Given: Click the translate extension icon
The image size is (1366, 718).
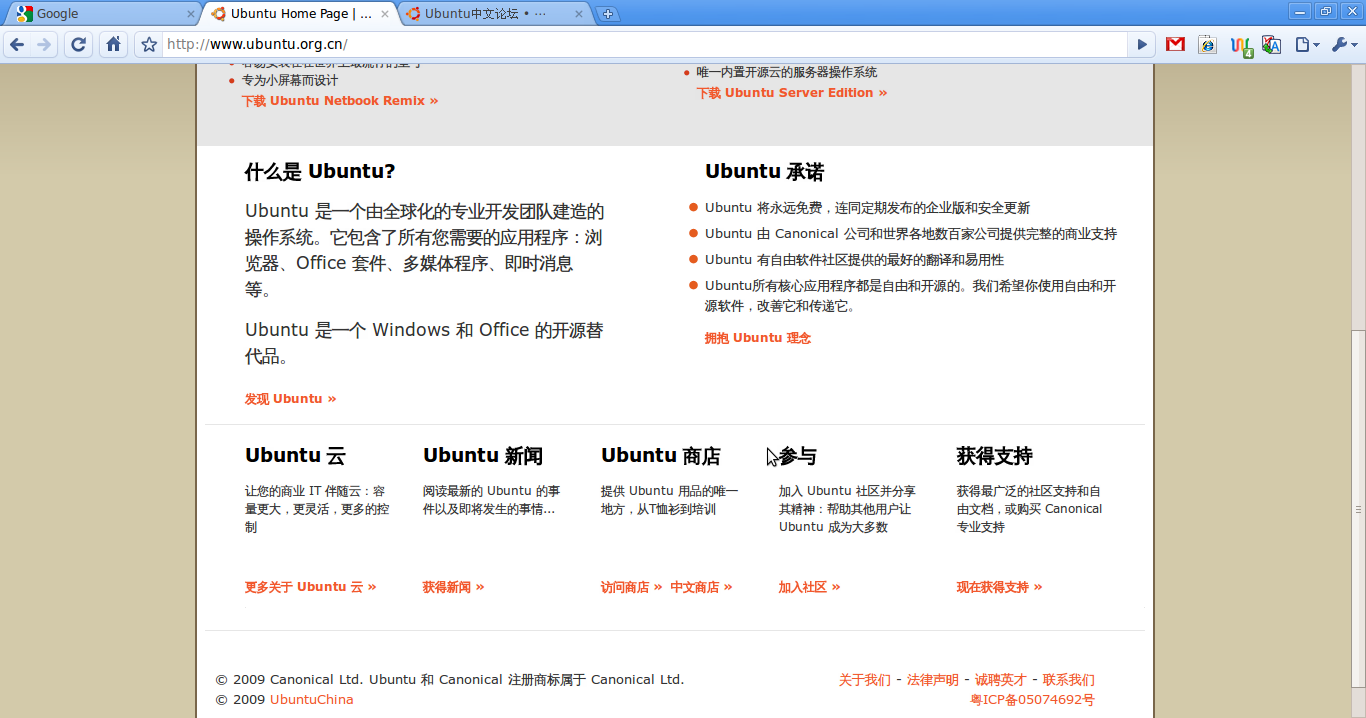Looking at the screenshot, I should [x=1271, y=44].
